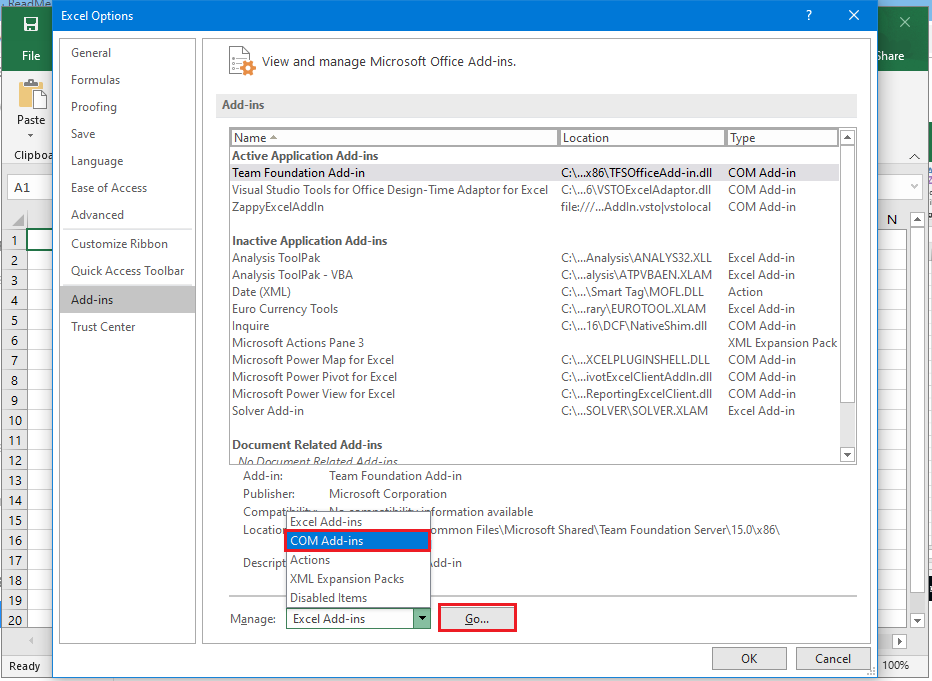Open the Customize Ribbon category
The height and width of the screenshot is (681, 932).
pyautogui.click(x=127, y=244)
